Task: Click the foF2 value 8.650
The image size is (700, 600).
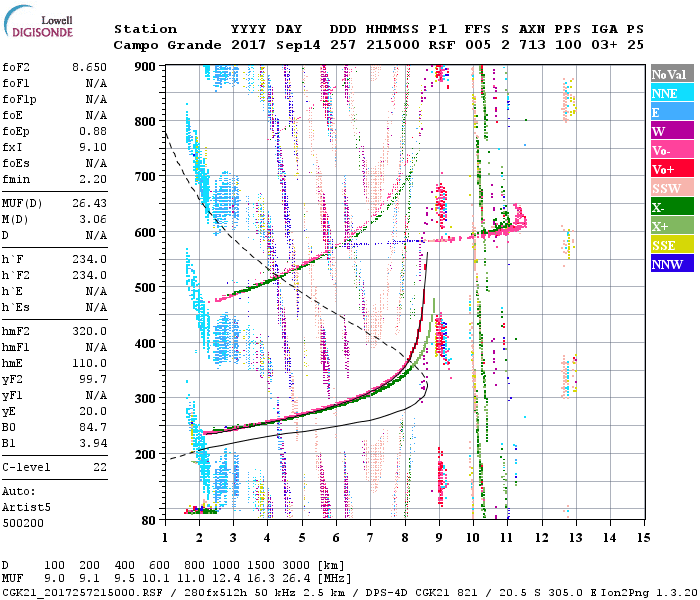Action: [x=88, y=66]
